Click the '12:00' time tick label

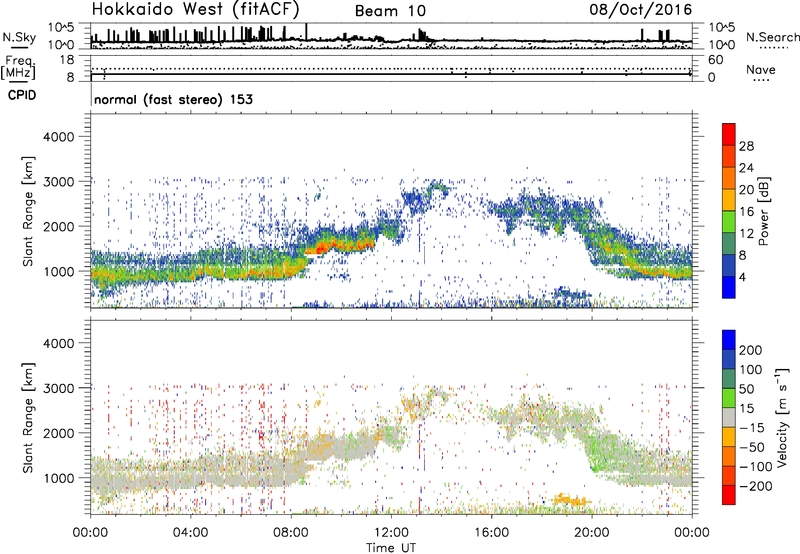[391, 533]
